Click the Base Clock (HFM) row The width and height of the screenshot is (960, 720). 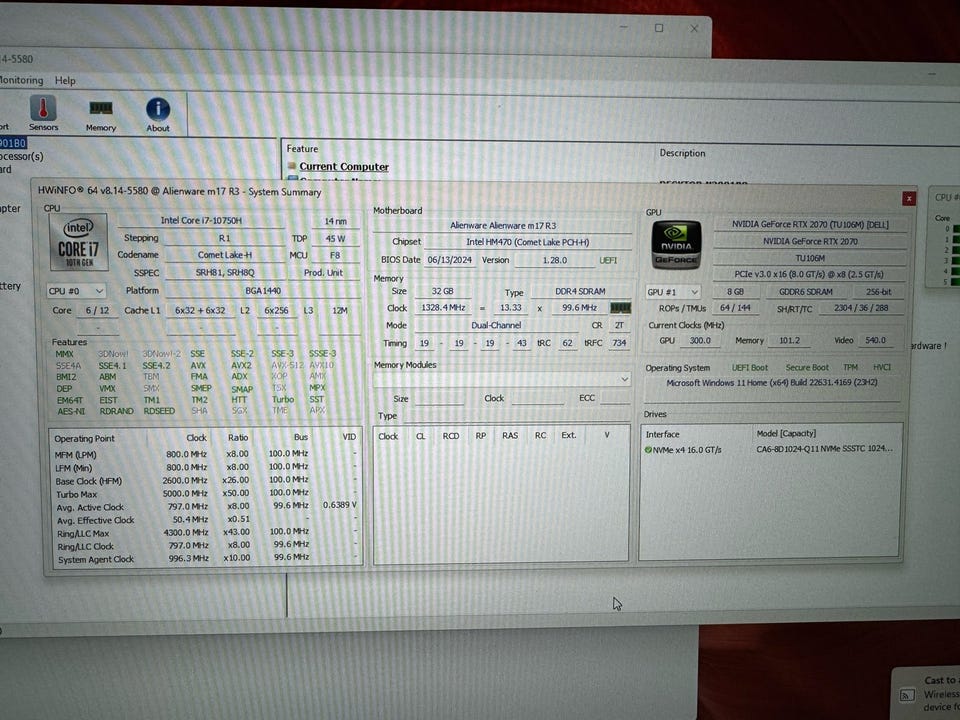[206, 481]
